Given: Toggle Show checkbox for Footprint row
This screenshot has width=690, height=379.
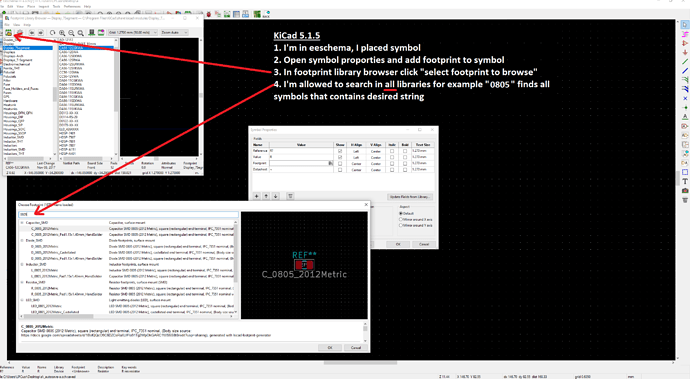Looking at the screenshot, I should [x=340, y=163].
